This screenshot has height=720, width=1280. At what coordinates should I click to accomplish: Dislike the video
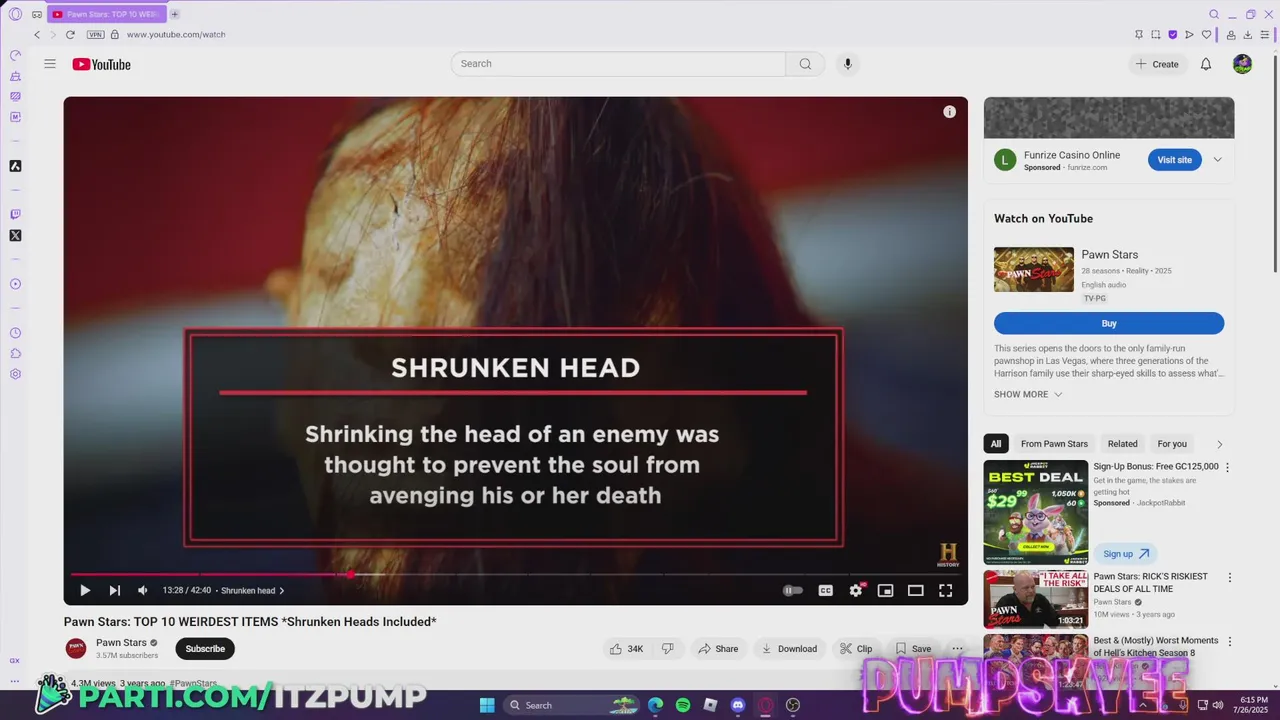[667, 649]
